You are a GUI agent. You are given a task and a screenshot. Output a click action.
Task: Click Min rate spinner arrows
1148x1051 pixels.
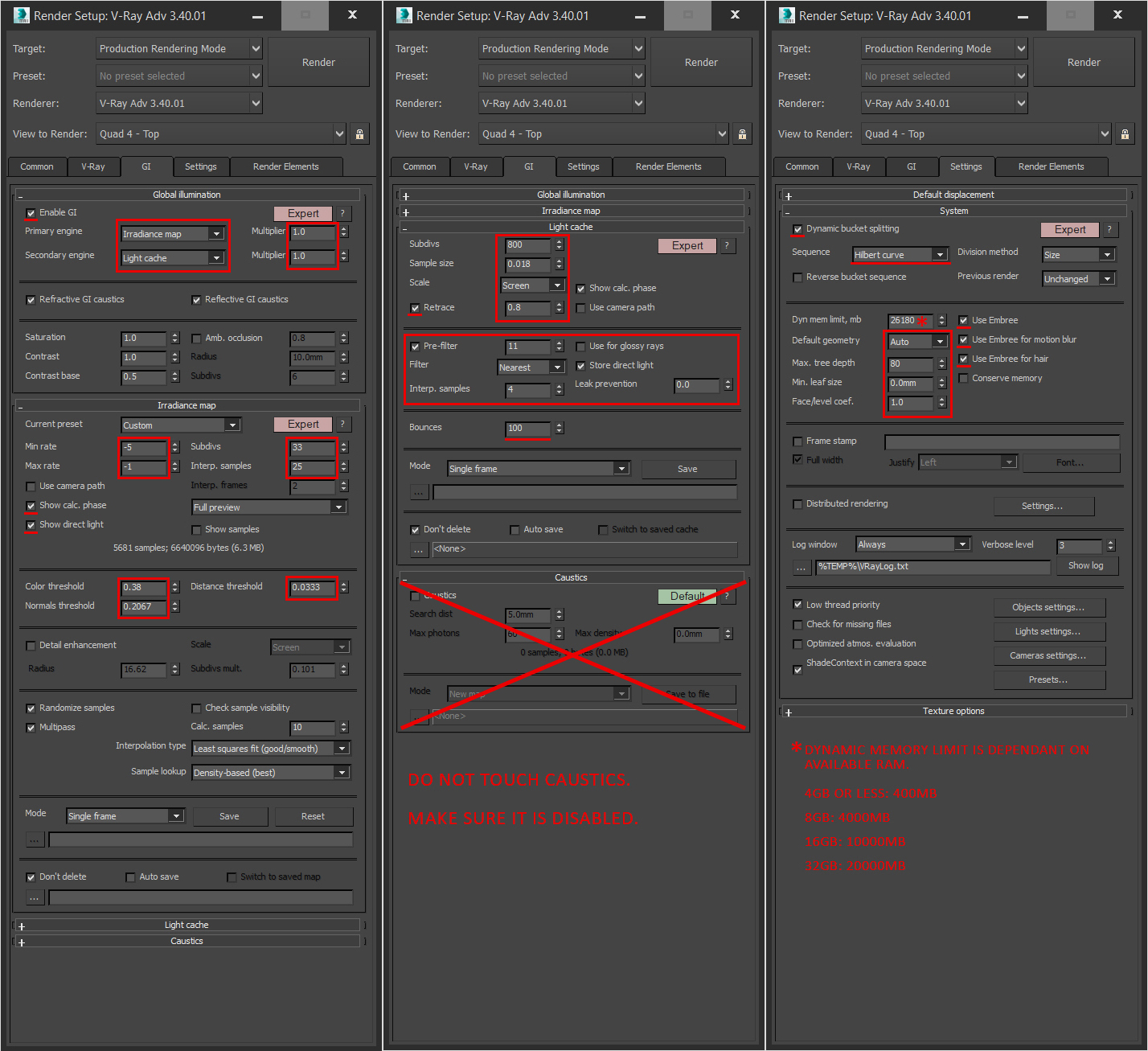click(x=175, y=447)
